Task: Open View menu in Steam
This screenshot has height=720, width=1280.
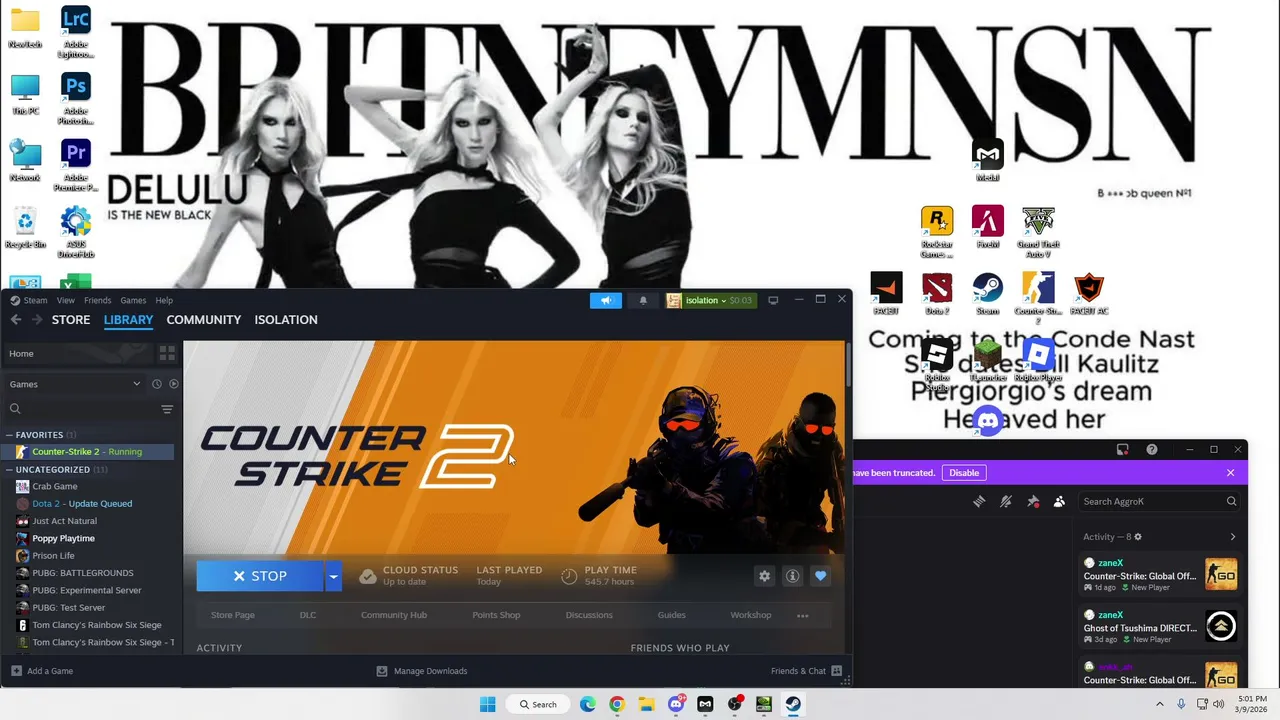Action: [66, 300]
